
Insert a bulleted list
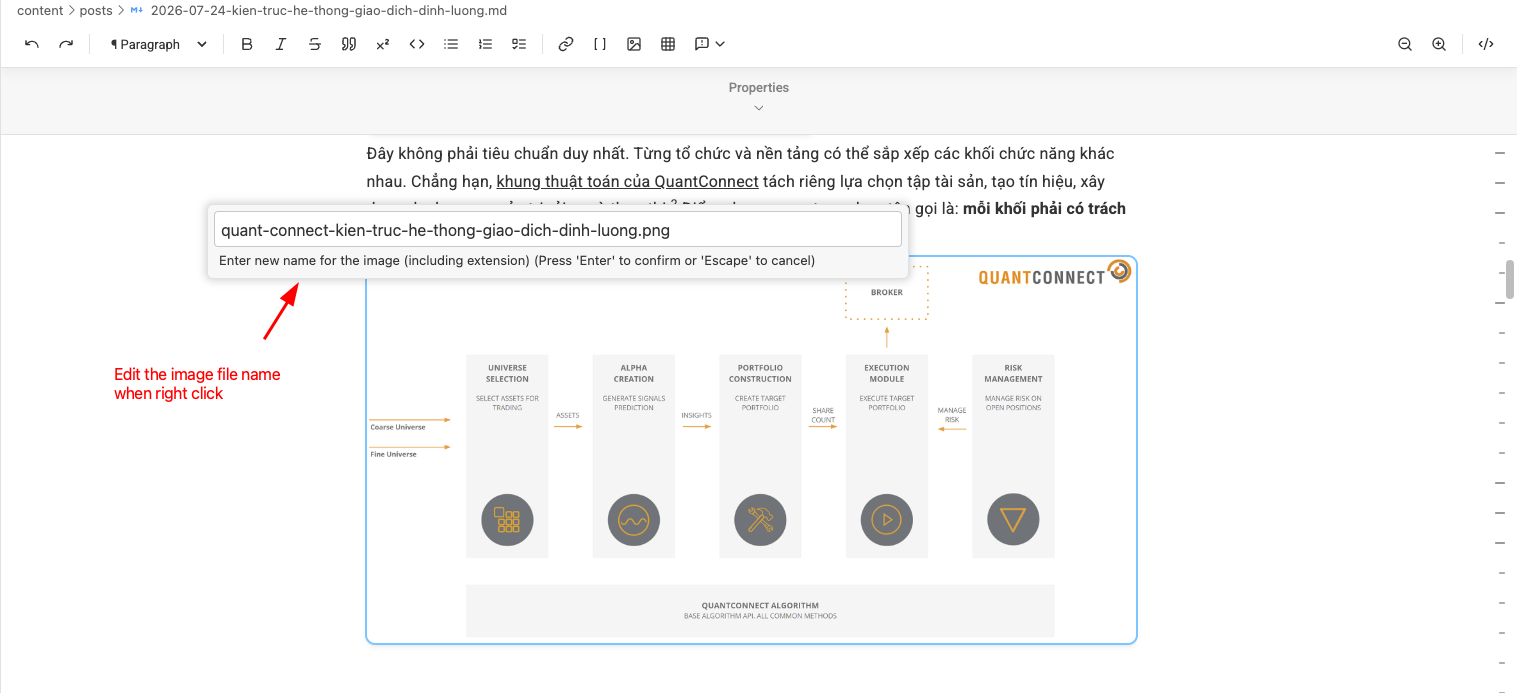[x=451, y=44]
